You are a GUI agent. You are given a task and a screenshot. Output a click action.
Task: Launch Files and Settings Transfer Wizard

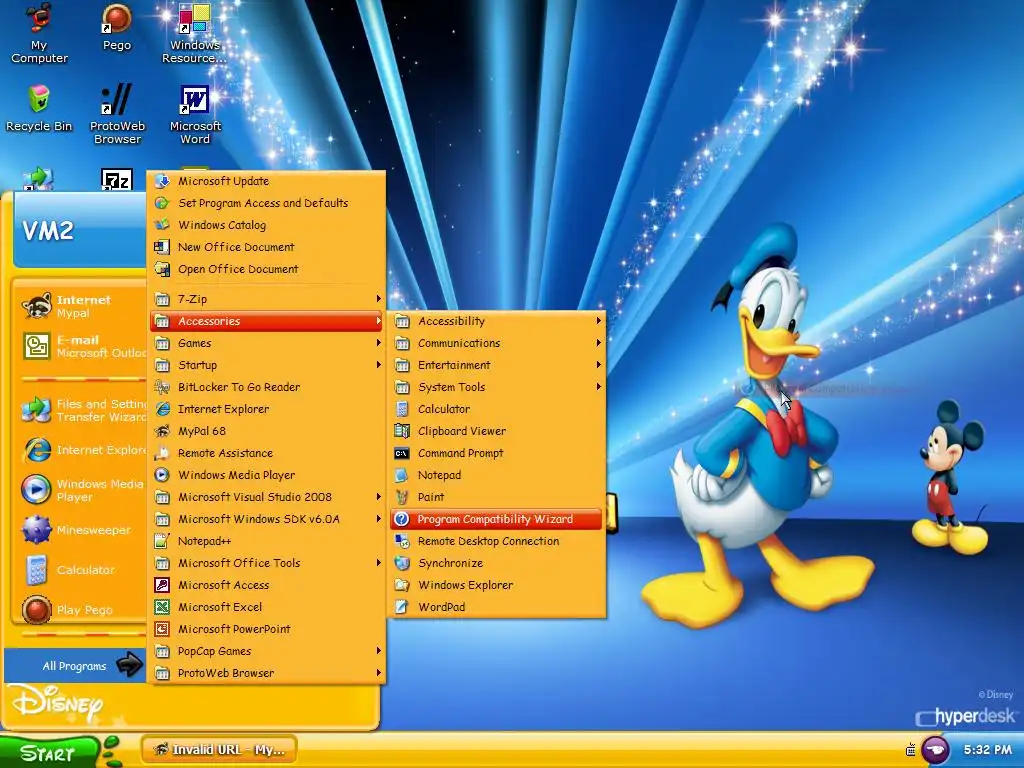[82, 410]
